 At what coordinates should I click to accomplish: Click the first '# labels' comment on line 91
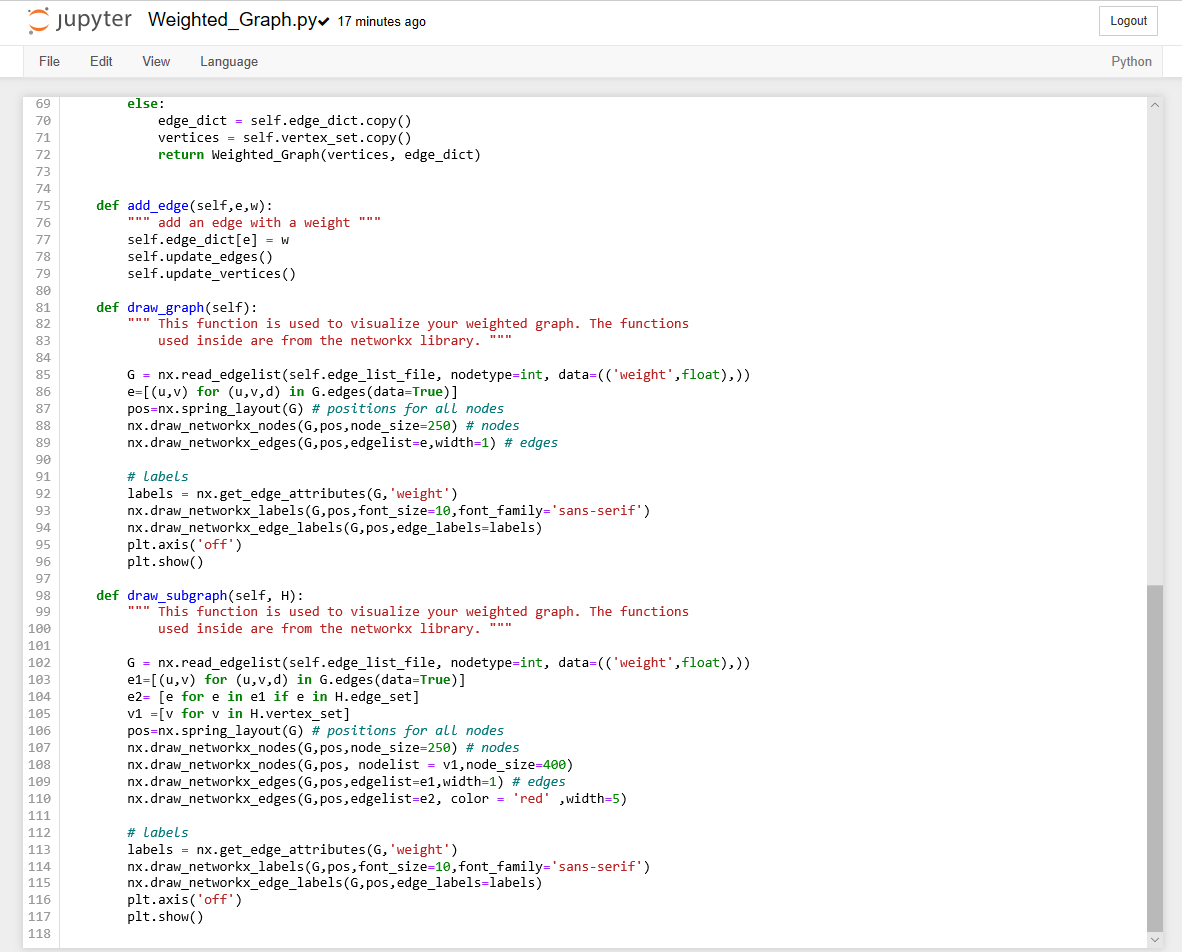tap(158, 476)
